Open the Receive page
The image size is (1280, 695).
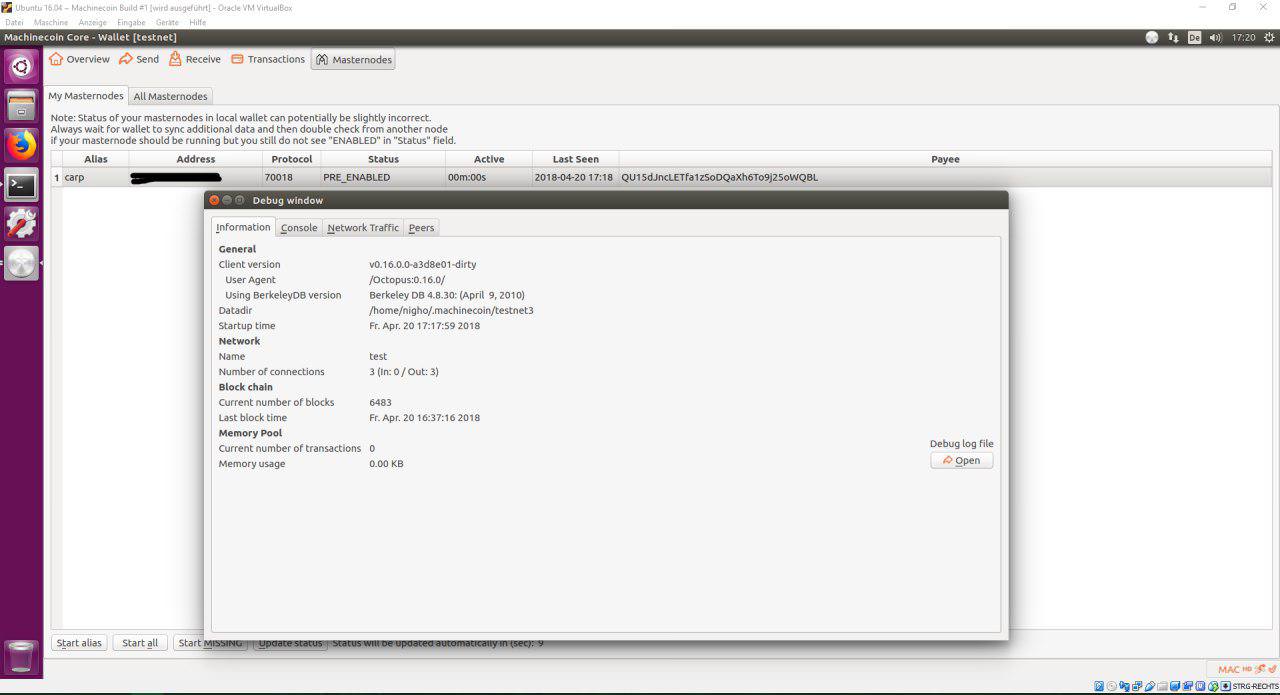[x=195, y=59]
